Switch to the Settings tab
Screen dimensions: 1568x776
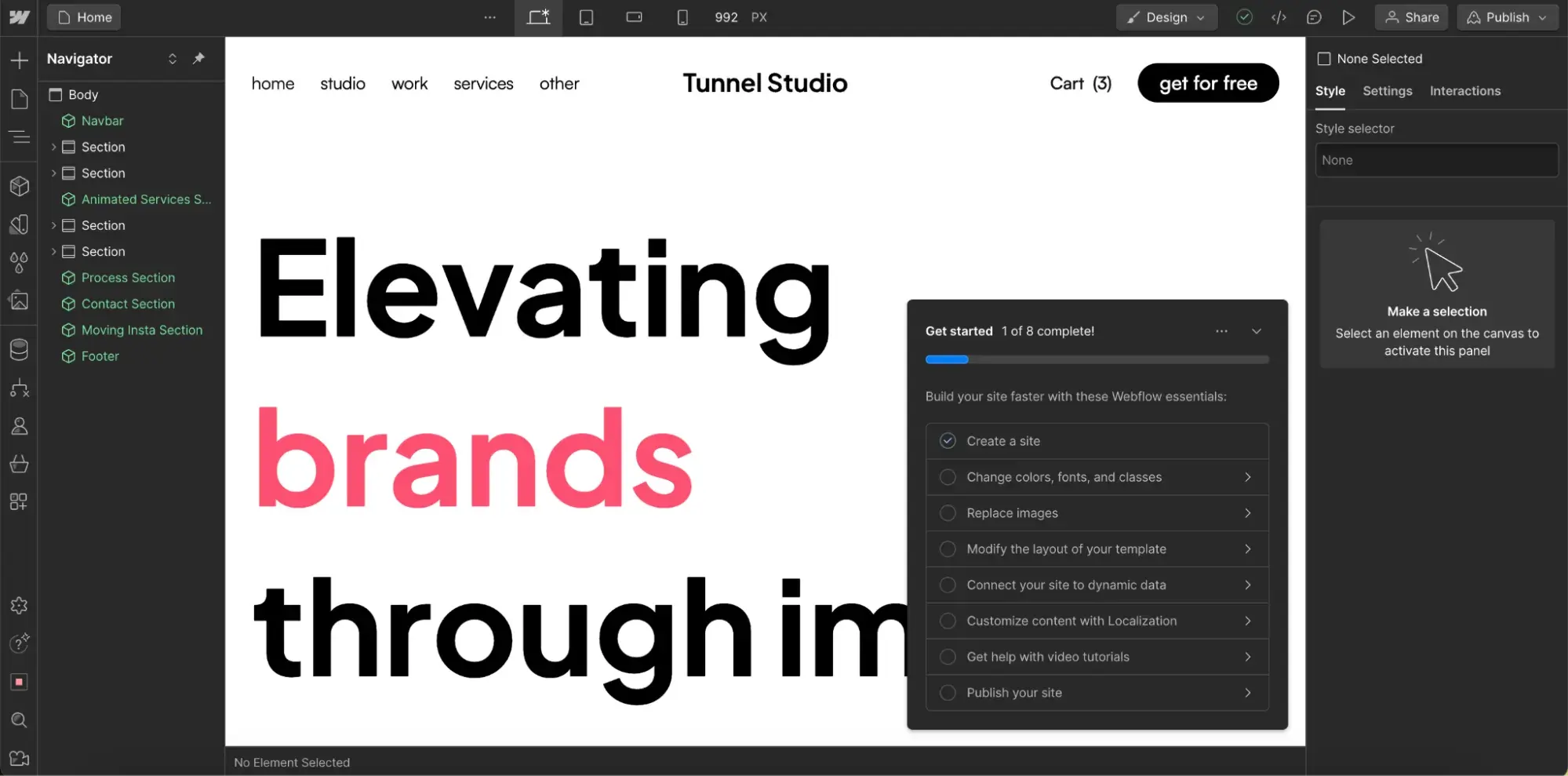(1387, 91)
